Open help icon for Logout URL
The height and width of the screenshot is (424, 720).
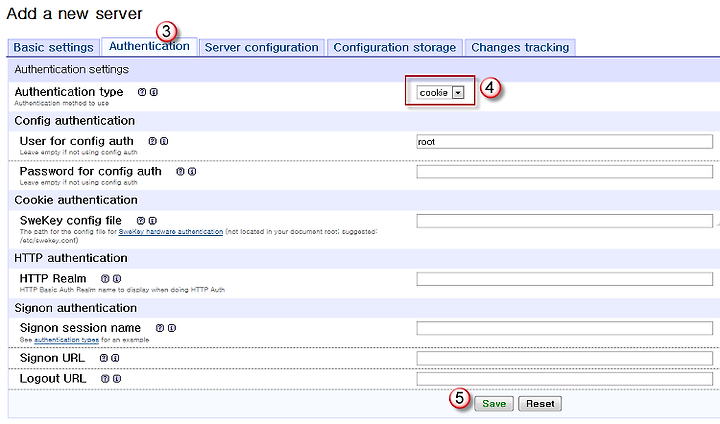(105, 379)
